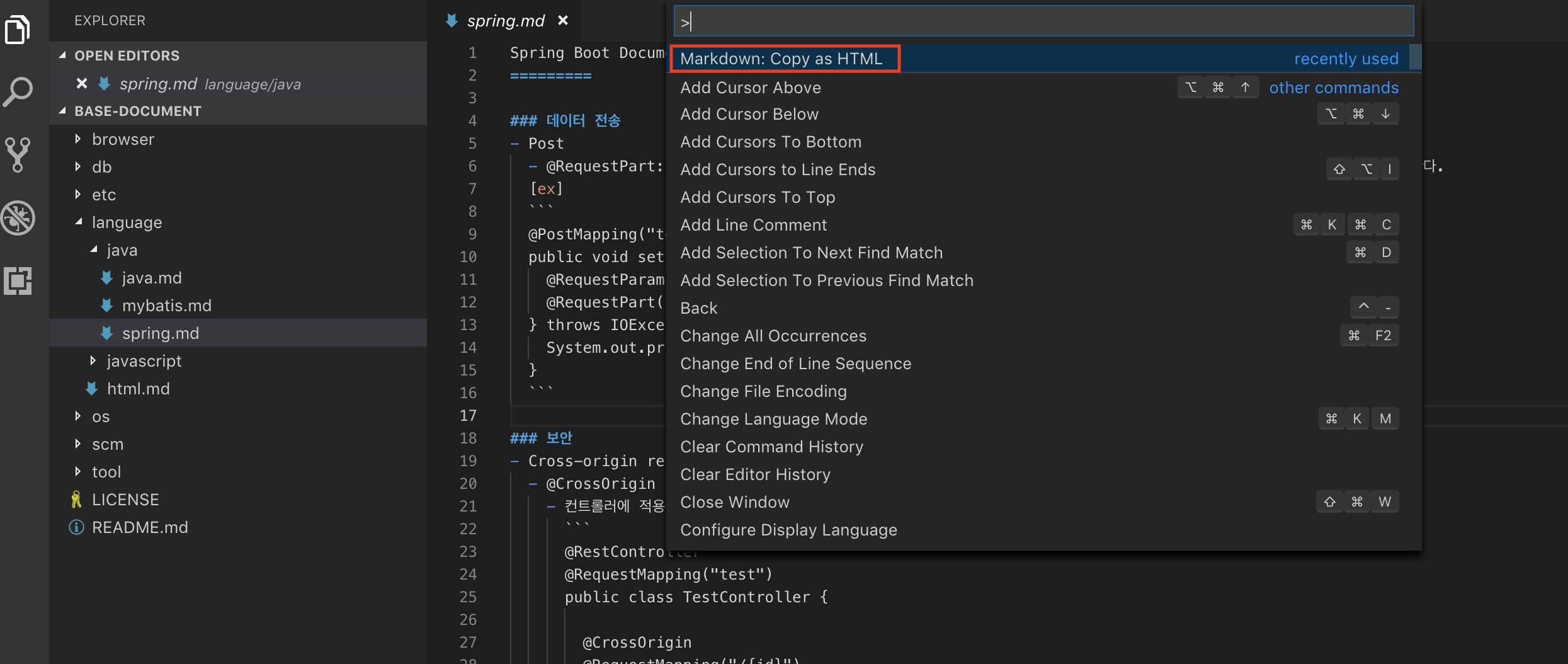Open the LICENSE file
The image size is (1568, 664).
[238, 500]
